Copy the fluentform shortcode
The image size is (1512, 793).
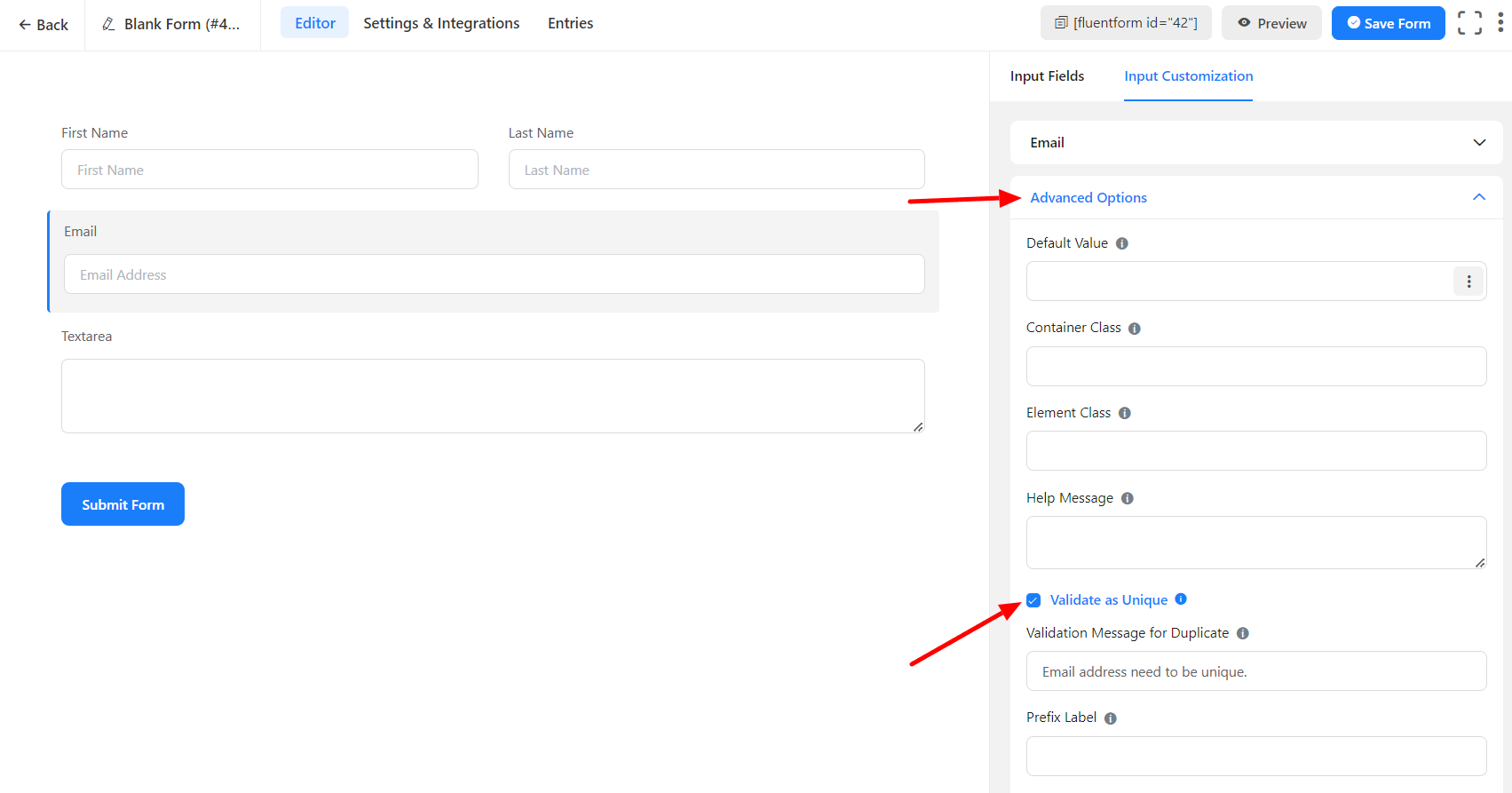[x=1126, y=23]
